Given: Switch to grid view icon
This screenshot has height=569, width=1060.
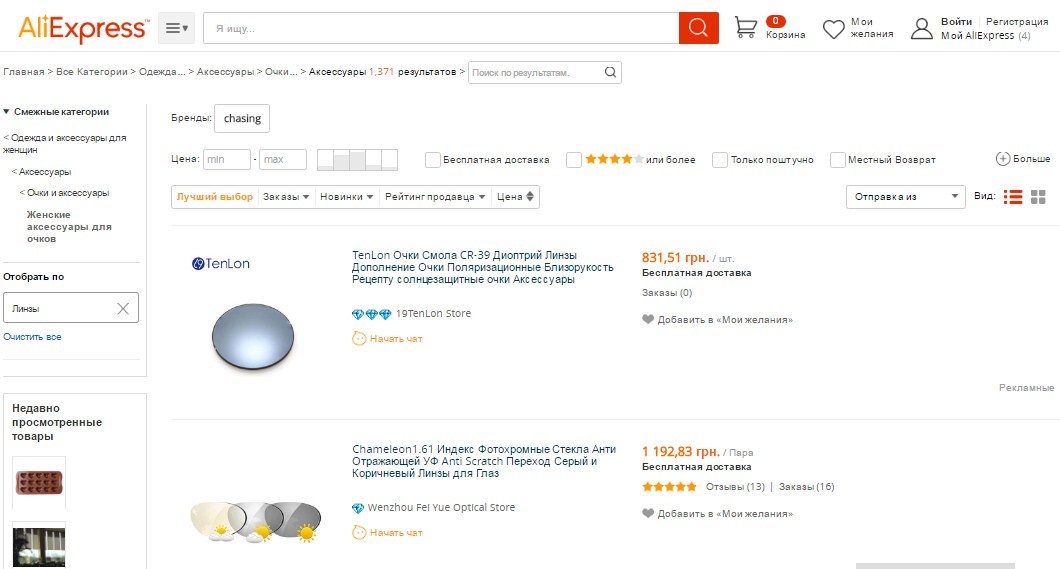Looking at the screenshot, I should [1038, 197].
